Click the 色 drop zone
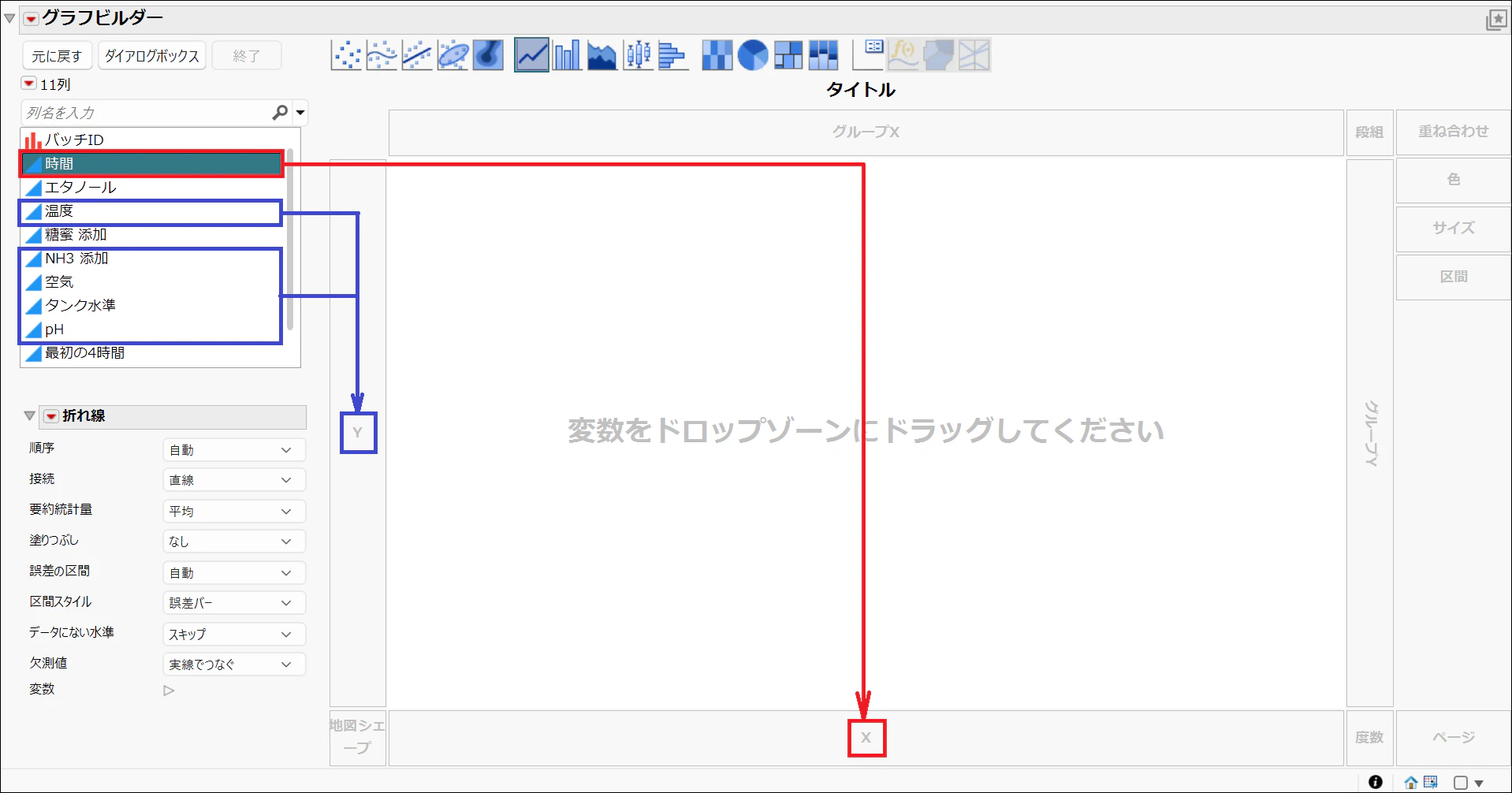The height and width of the screenshot is (793, 1512). click(1454, 180)
